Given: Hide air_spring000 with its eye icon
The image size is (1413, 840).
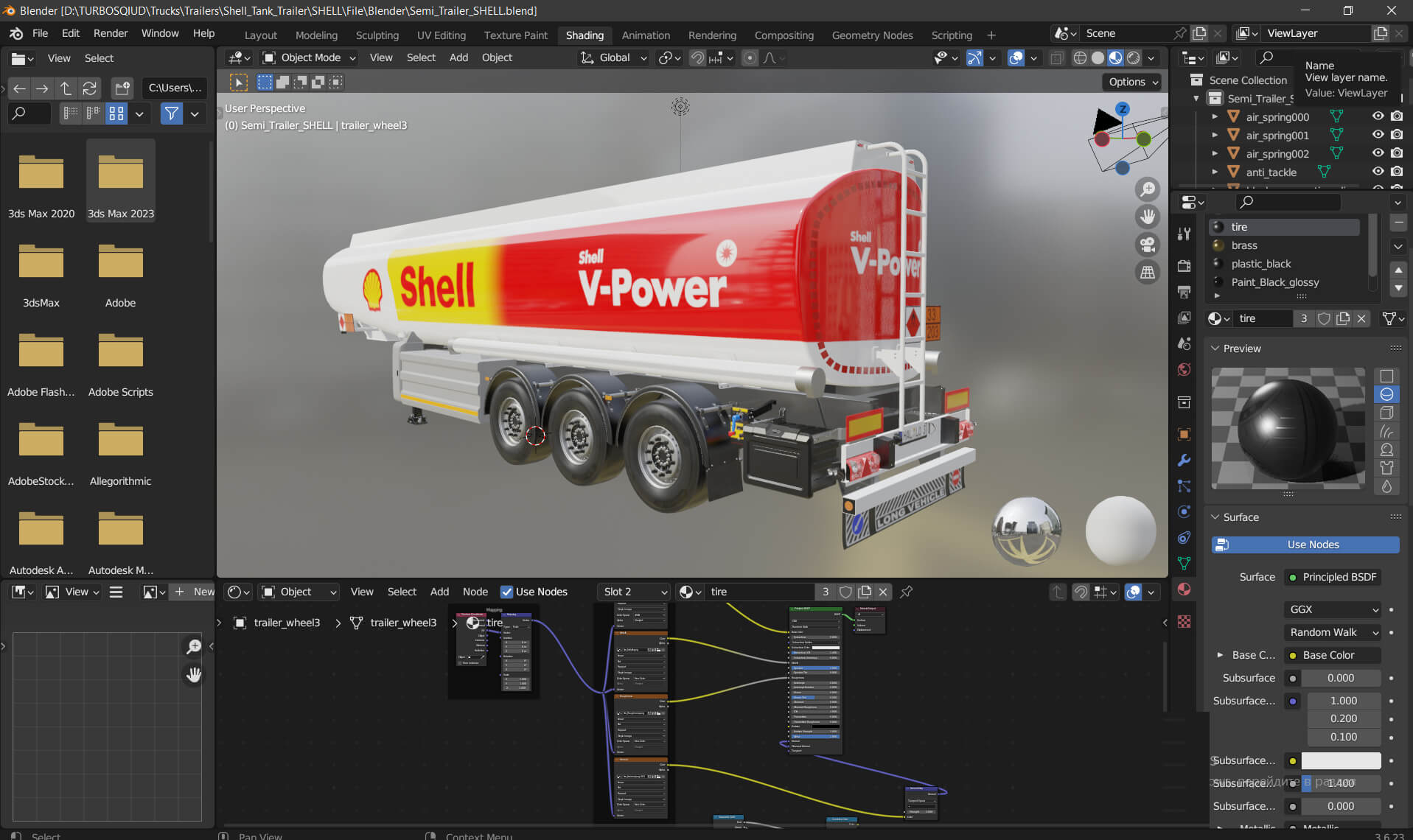Looking at the screenshot, I should pyautogui.click(x=1378, y=116).
